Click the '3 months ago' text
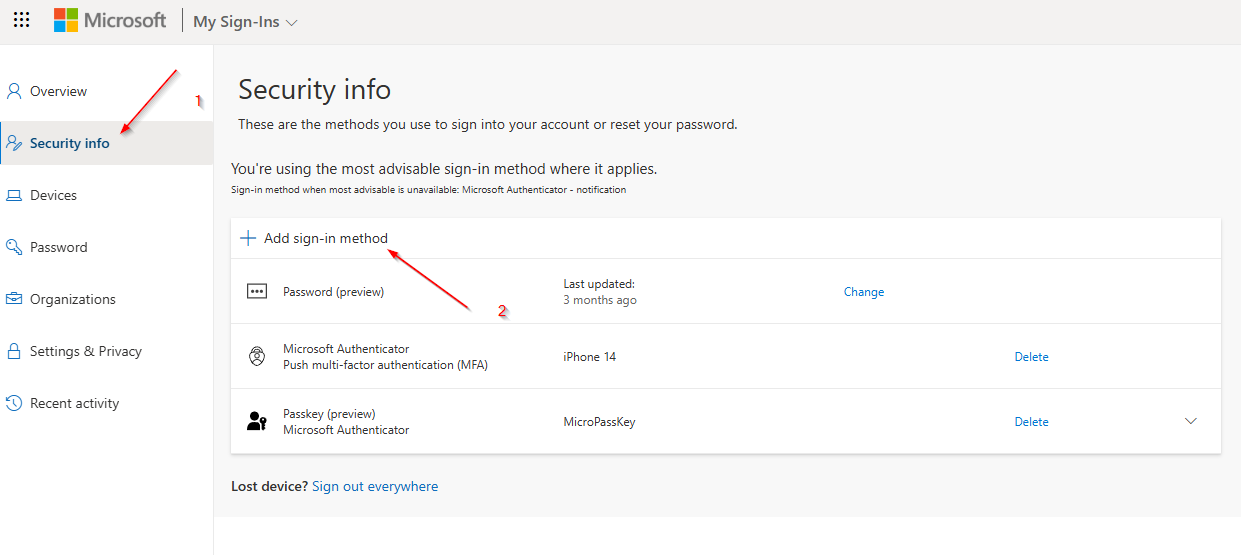This screenshot has width=1241, height=555. tap(600, 300)
